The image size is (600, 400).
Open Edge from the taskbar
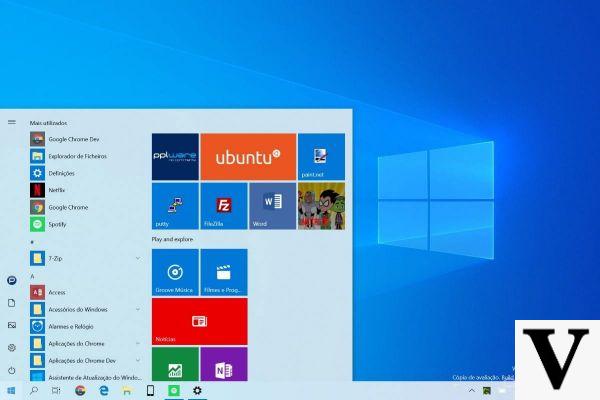pyautogui.click(x=104, y=390)
